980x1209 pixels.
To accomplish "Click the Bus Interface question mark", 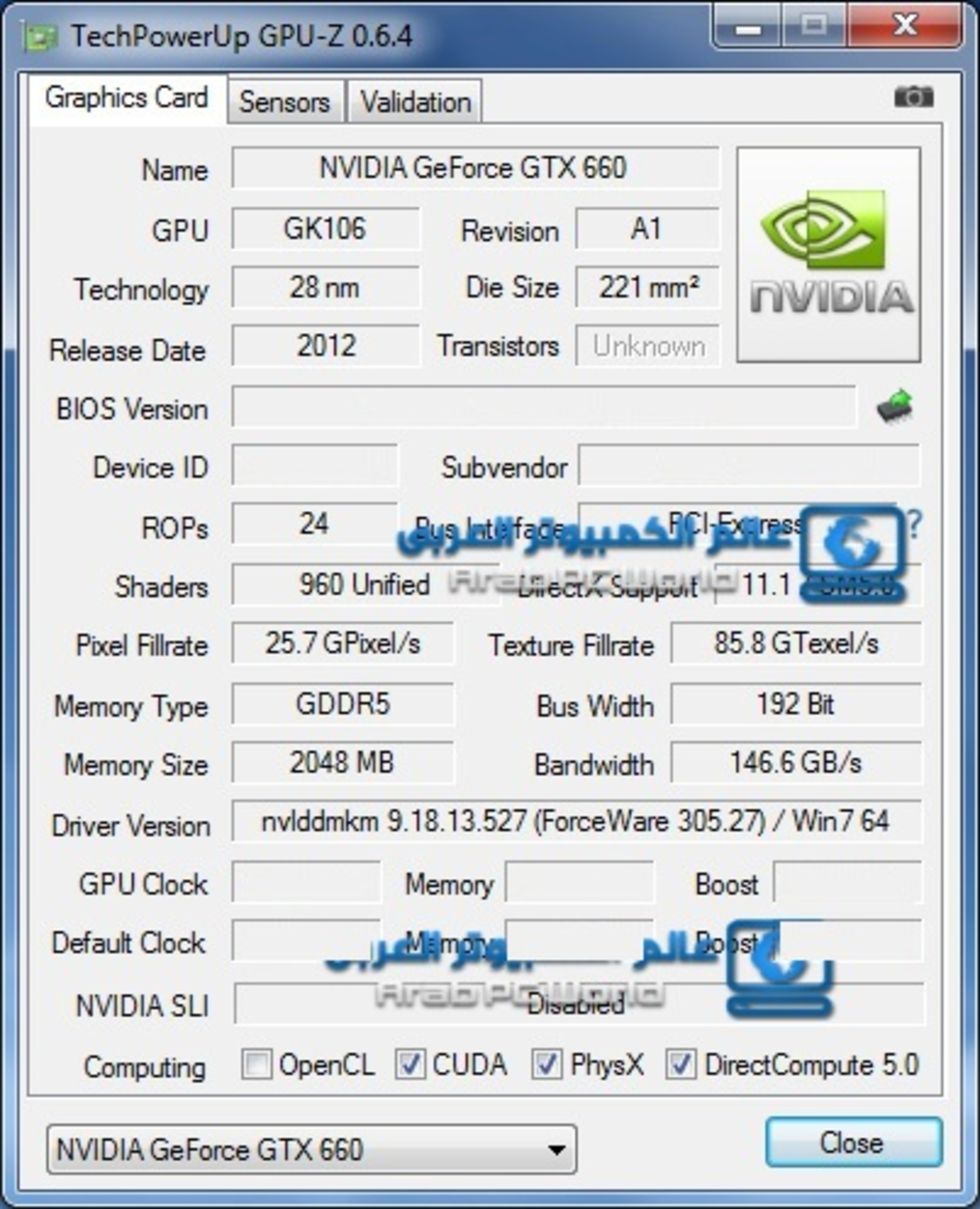I will [913, 524].
